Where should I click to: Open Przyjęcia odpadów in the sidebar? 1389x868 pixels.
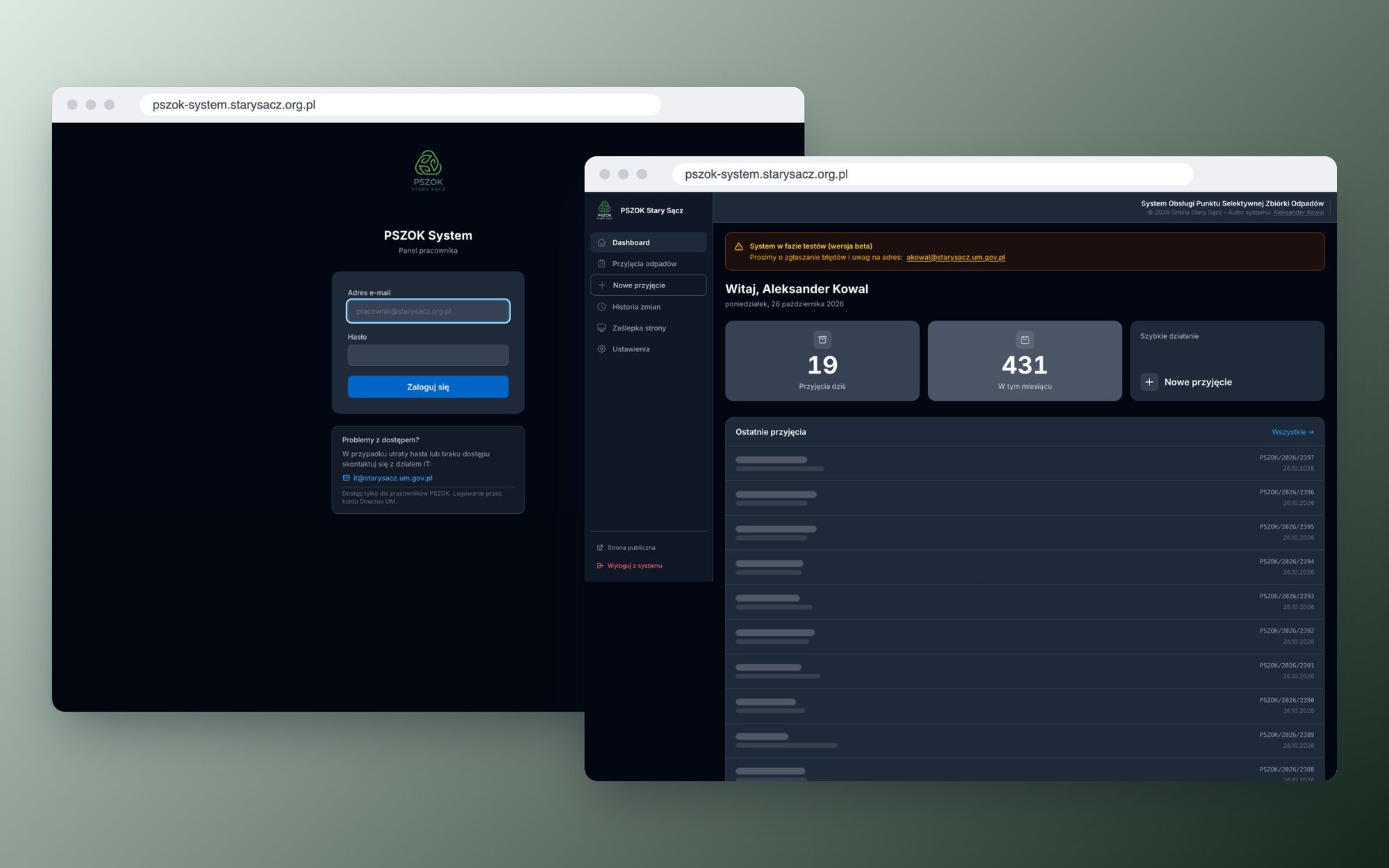(x=649, y=264)
